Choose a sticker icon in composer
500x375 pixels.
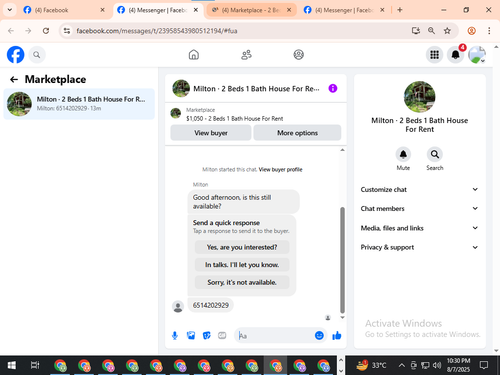coord(207,335)
